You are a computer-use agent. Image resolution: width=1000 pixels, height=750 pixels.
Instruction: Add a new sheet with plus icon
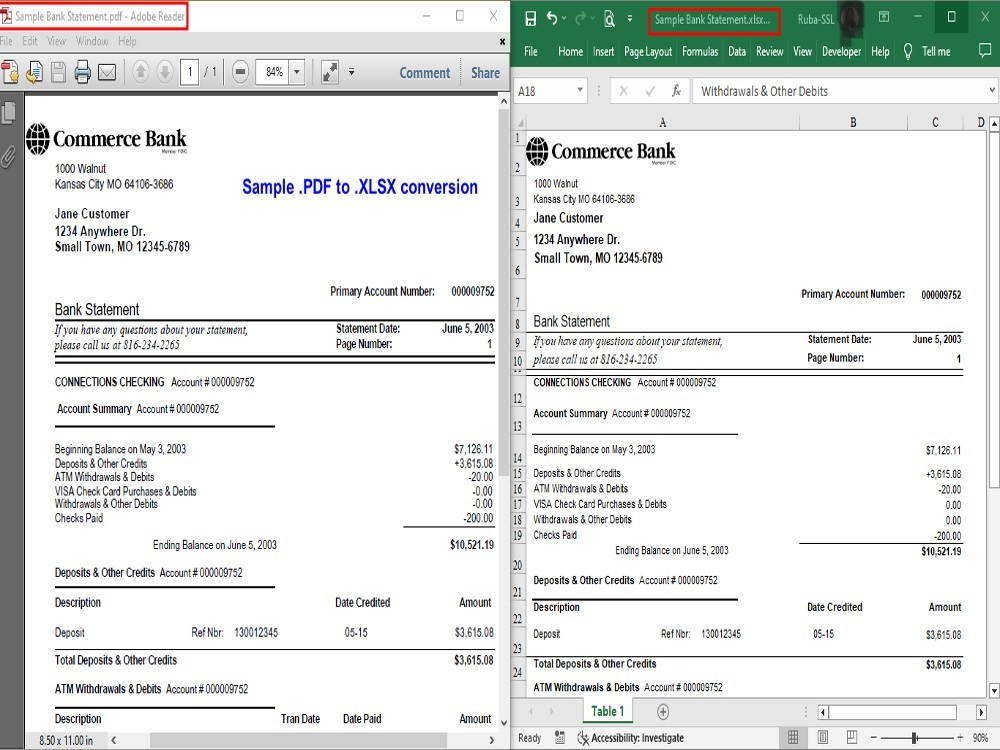(x=663, y=711)
